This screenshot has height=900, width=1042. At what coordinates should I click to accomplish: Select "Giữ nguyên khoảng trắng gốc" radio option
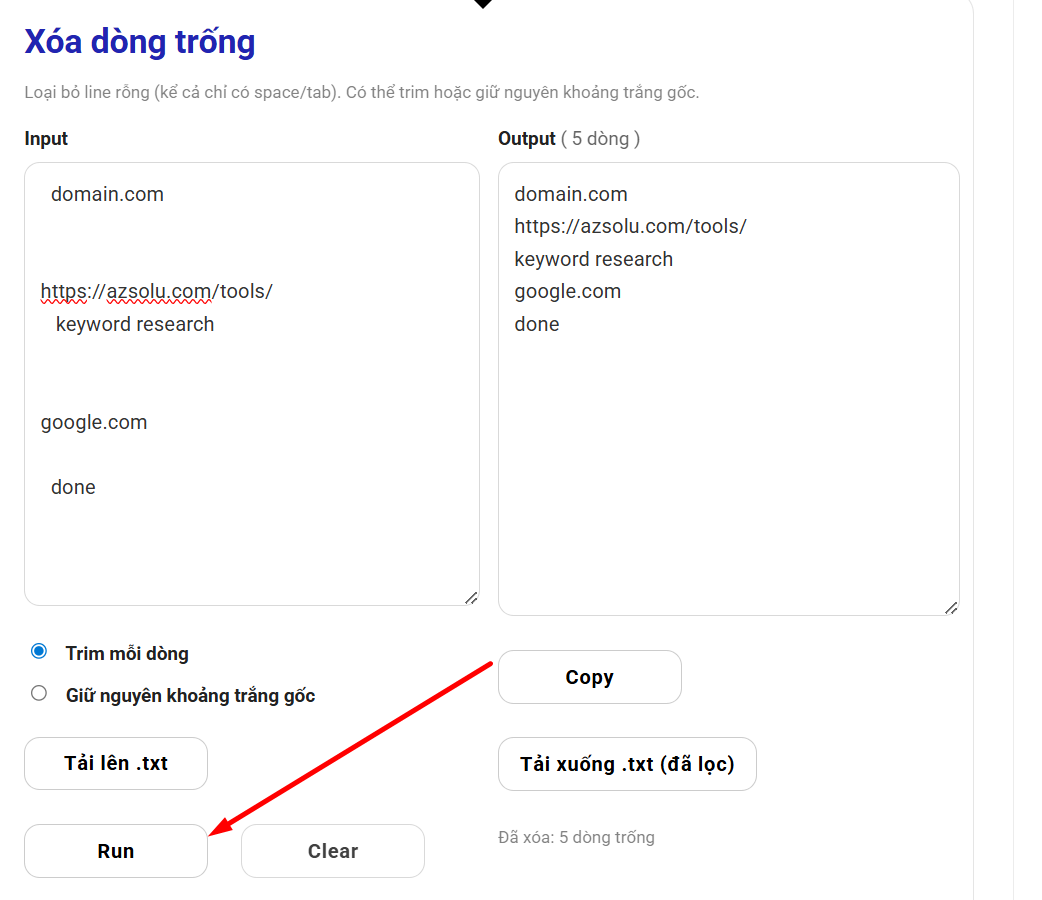(x=39, y=694)
